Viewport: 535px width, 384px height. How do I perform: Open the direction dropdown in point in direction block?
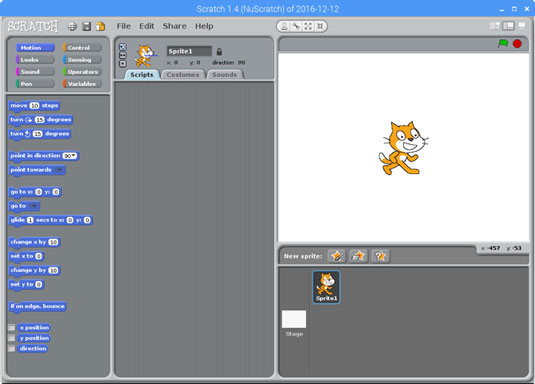click(70, 156)
